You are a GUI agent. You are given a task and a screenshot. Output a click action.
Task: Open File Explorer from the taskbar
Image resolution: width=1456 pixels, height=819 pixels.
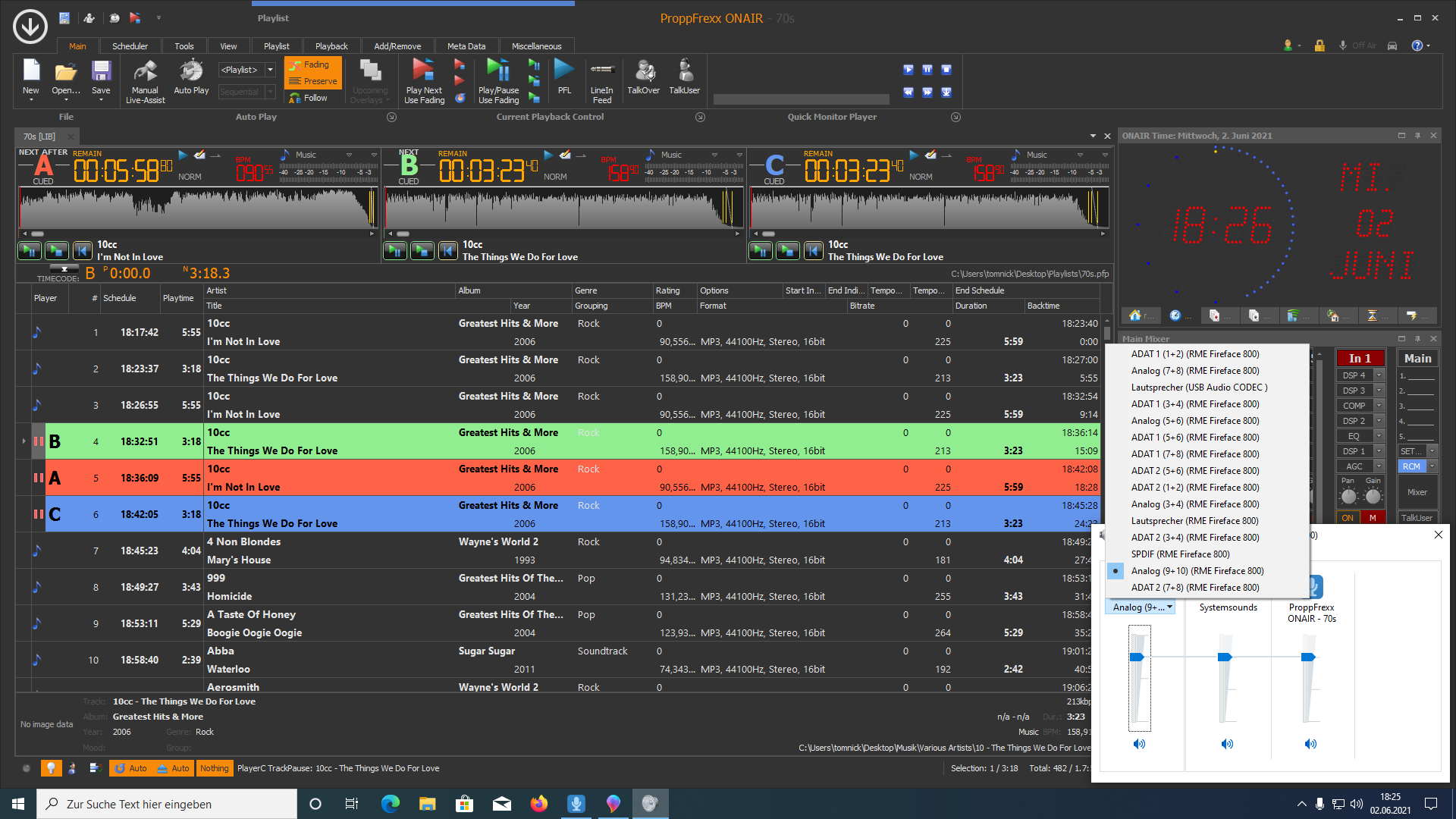[x=428, y=804]
